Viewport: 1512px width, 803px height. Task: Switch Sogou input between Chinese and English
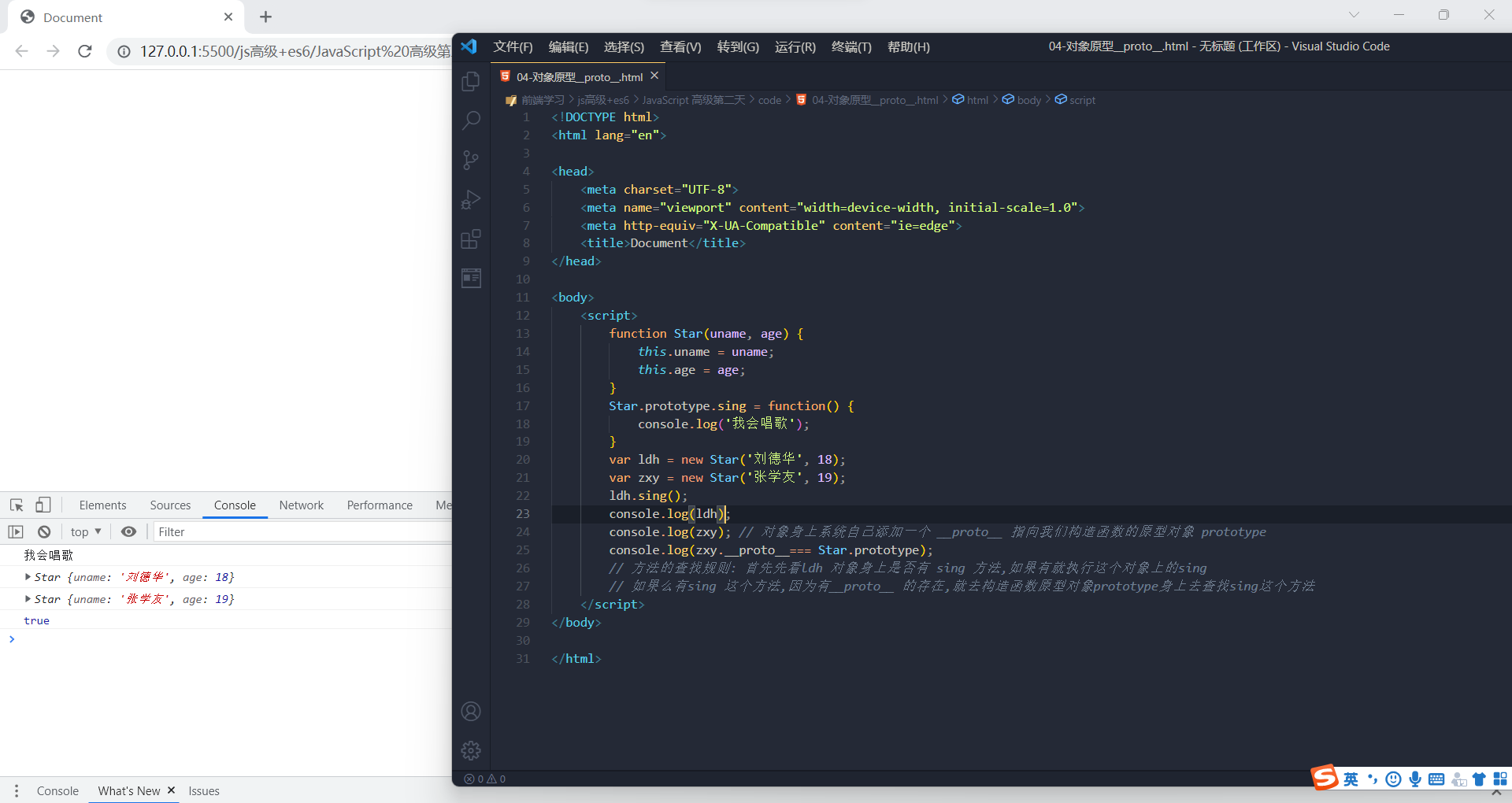coord(1350,779)
